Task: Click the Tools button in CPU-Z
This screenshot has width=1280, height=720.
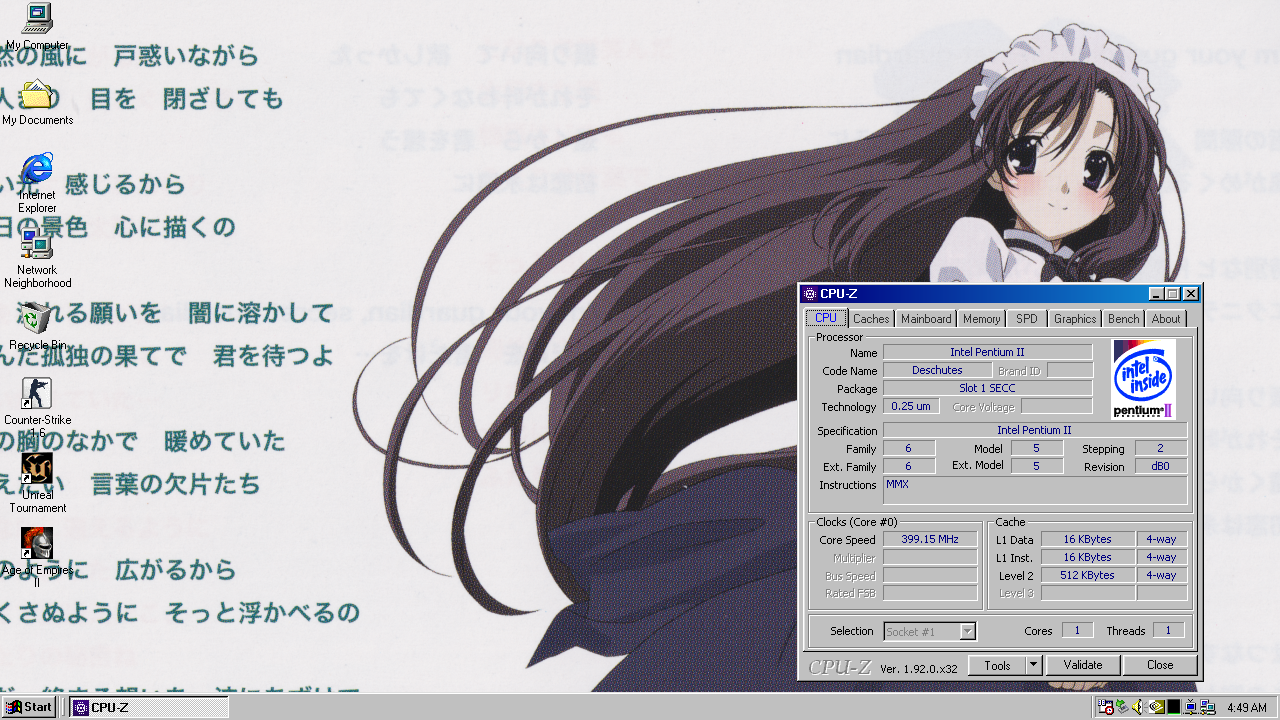Action: pos(997,665)
